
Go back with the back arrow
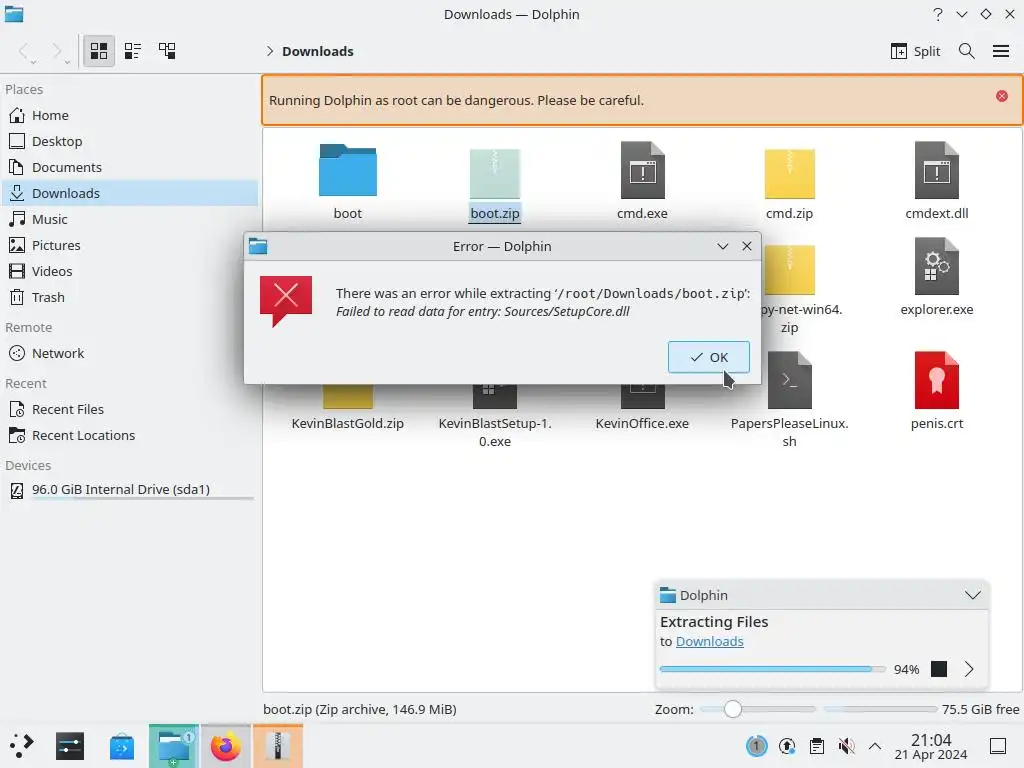24,51
